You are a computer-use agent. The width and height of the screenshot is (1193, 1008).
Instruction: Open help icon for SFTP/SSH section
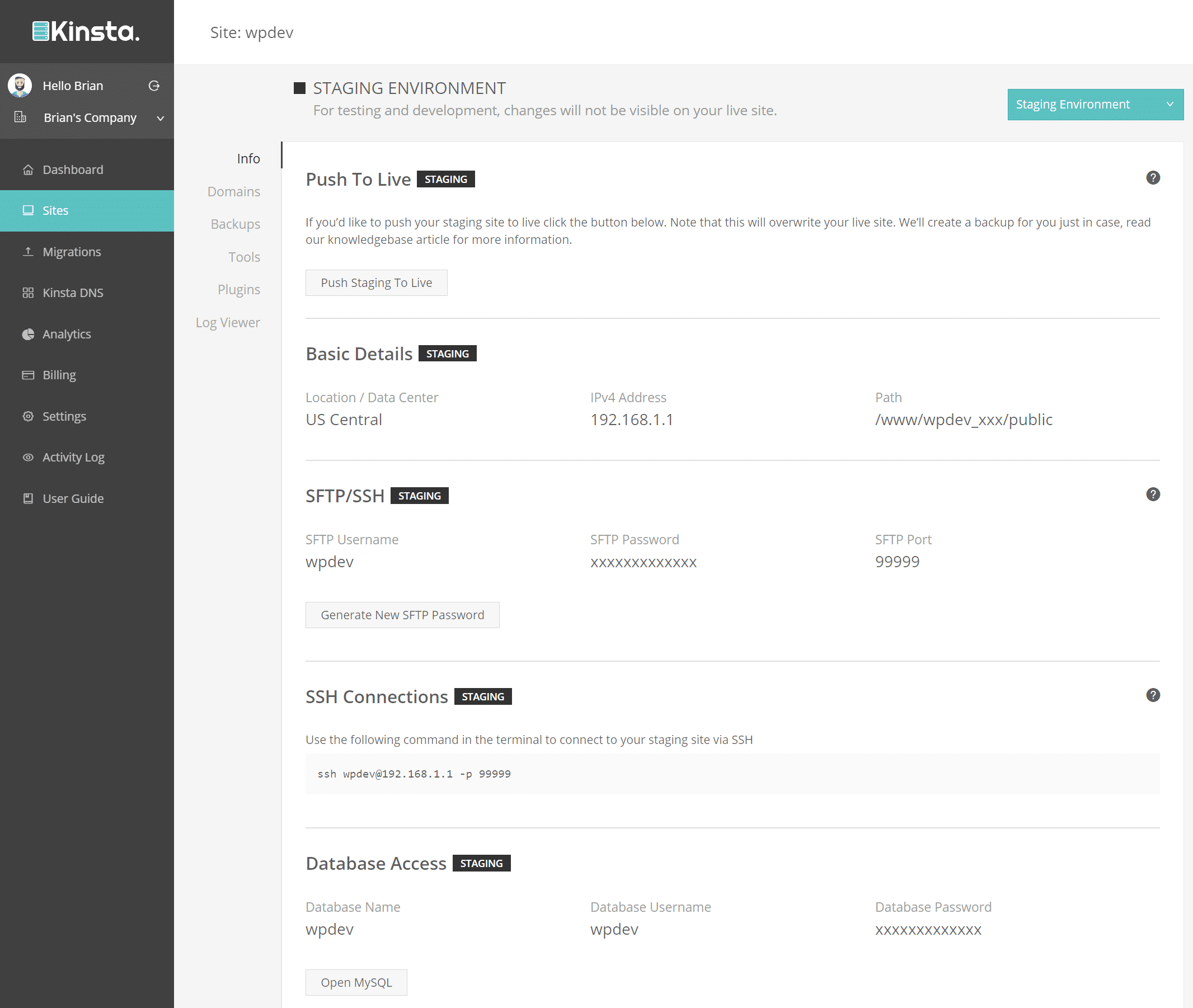pos(1152,494)
